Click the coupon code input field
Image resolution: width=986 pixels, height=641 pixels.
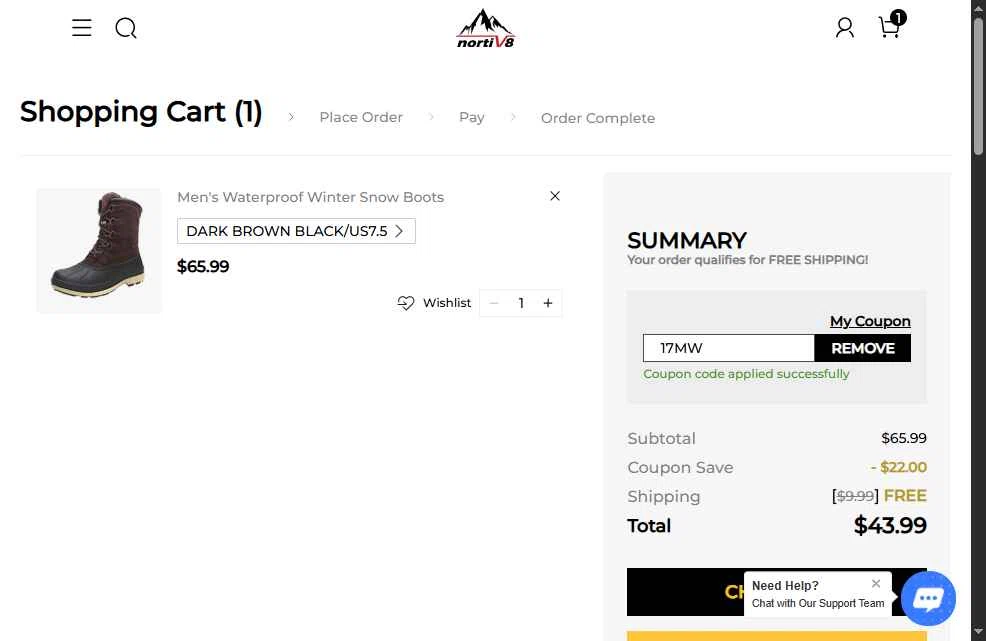coord(728,348)
